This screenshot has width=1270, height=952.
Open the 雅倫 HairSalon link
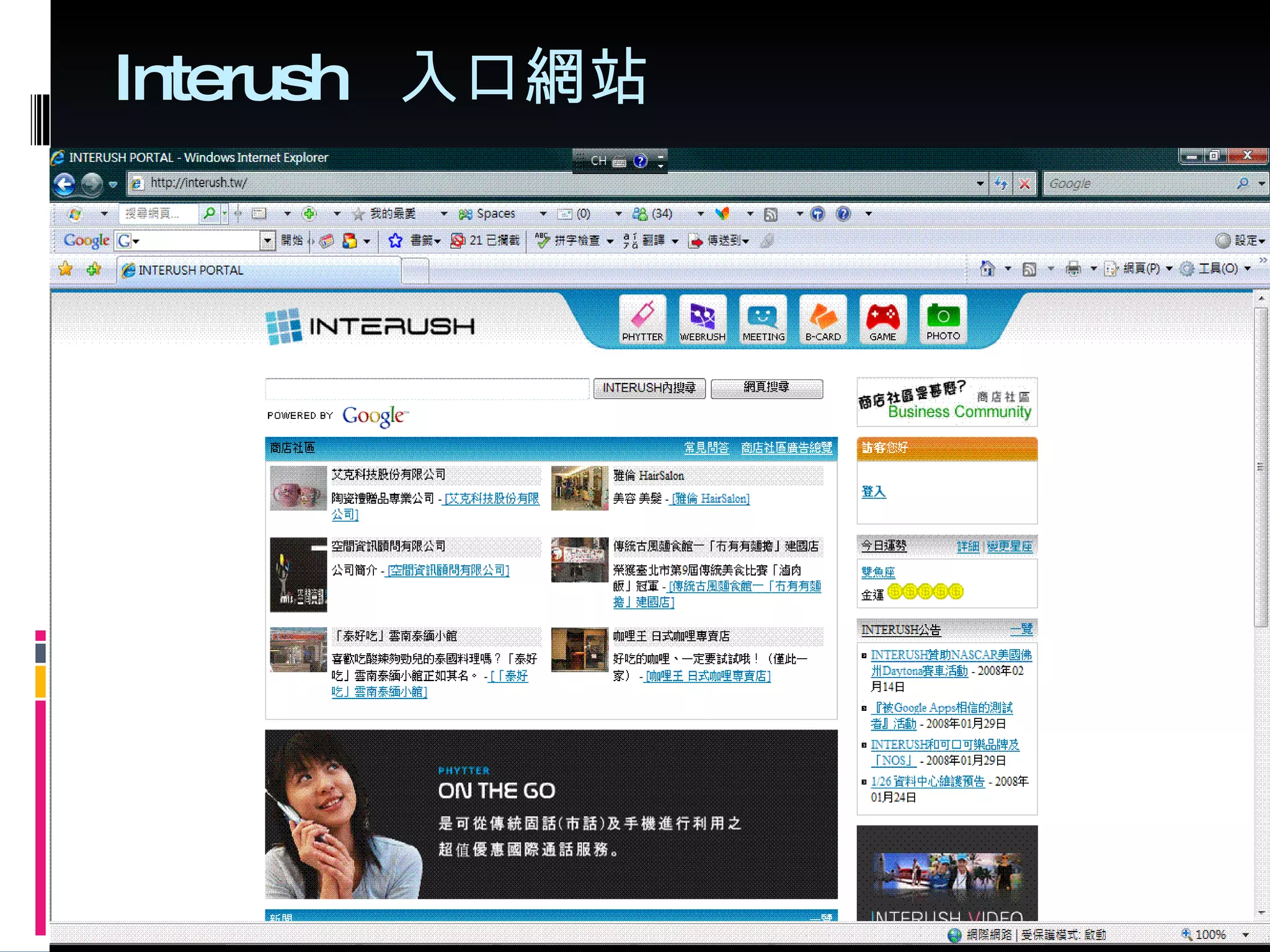(x=711, y=498)
